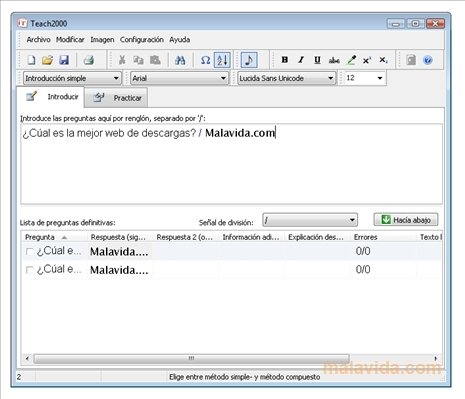This screenshot has height=399, width=465.
Task: Open the Introducción simple dropdown
Action: click(x=72, y=78)
